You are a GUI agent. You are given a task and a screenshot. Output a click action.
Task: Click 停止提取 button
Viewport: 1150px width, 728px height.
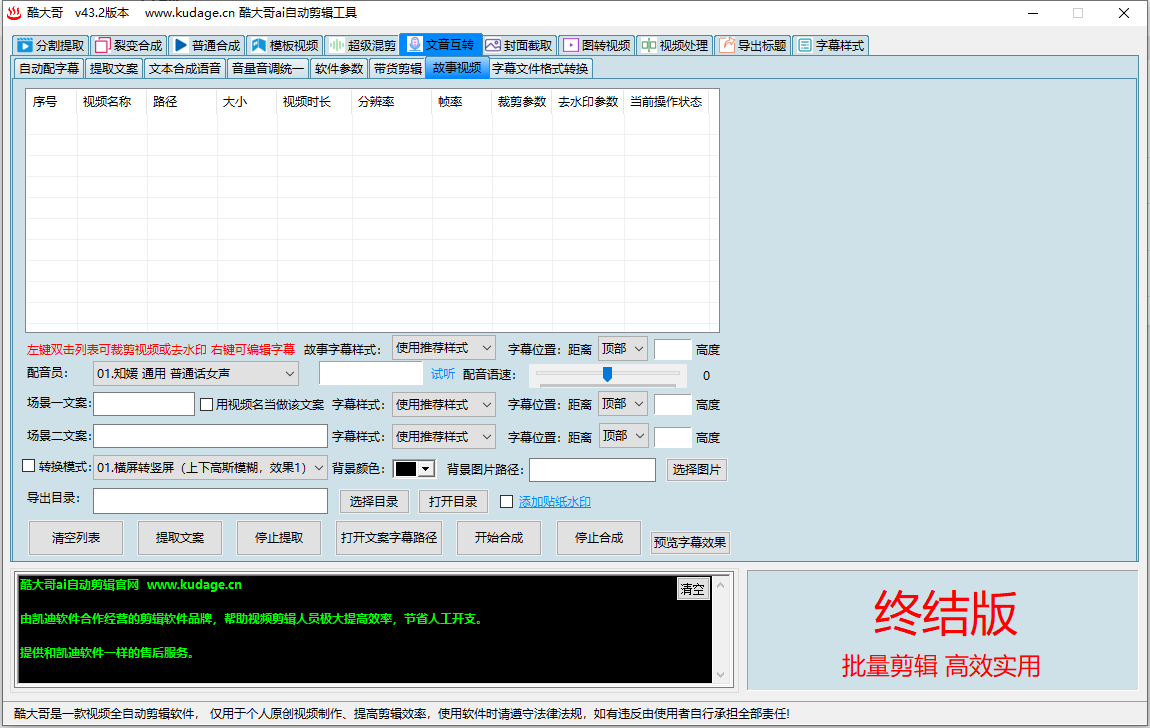pyautogui.click(x=279, y=537)
